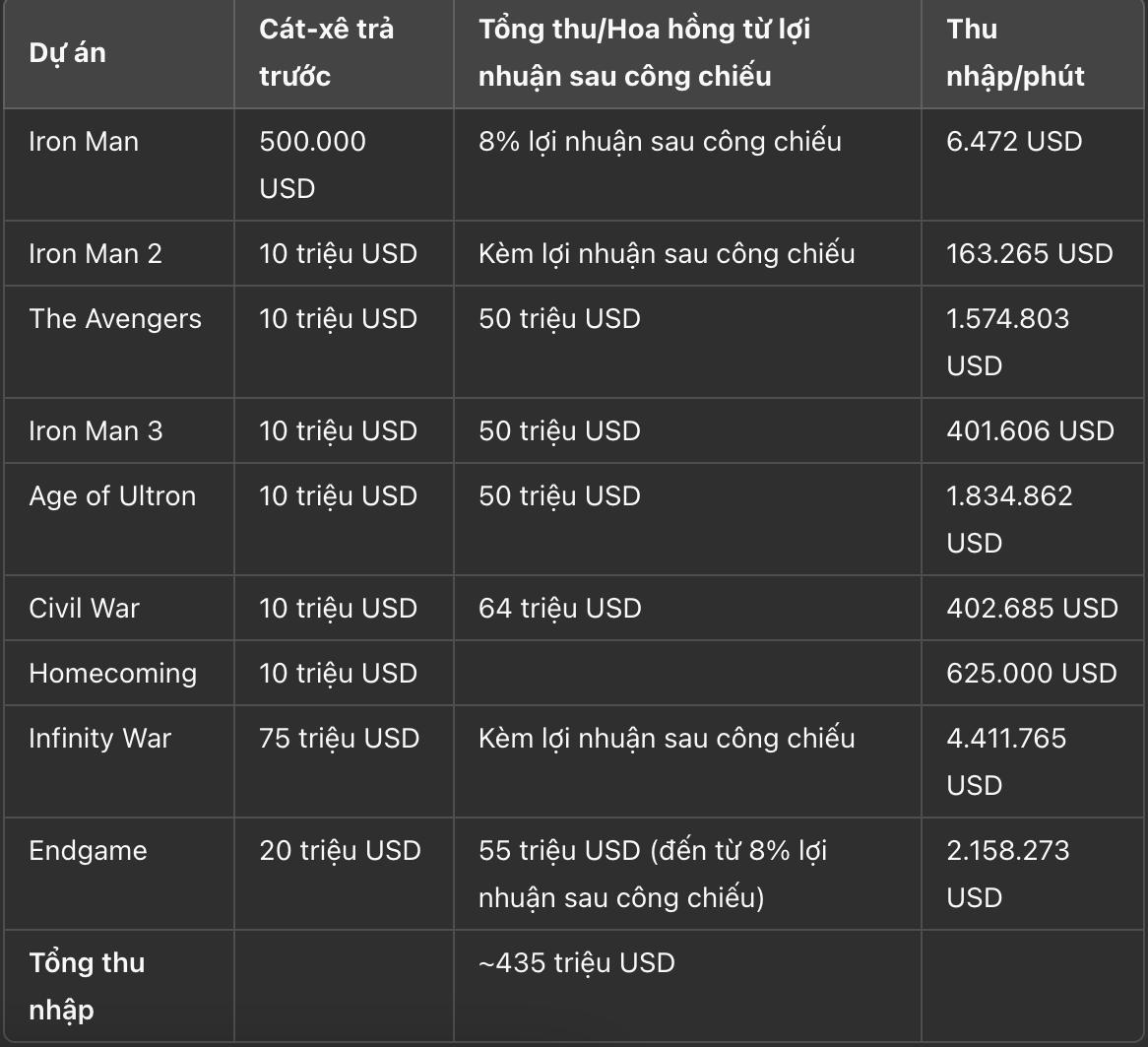Click the "~435 triệu USD" total value
The width and height of the screenshot is (1148, 1047).
(577, 962)
